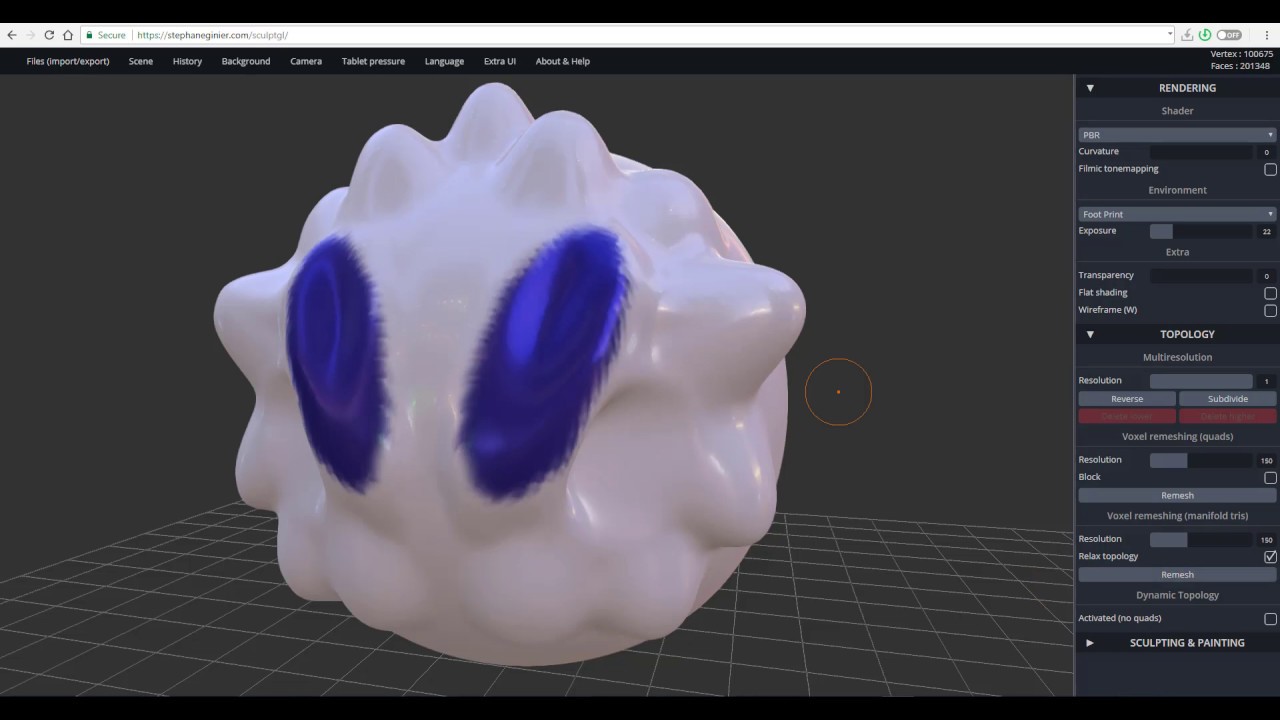Toggle the OFF extension switch
Screen dimensions: 1280x720
[x=1229, y=35]
